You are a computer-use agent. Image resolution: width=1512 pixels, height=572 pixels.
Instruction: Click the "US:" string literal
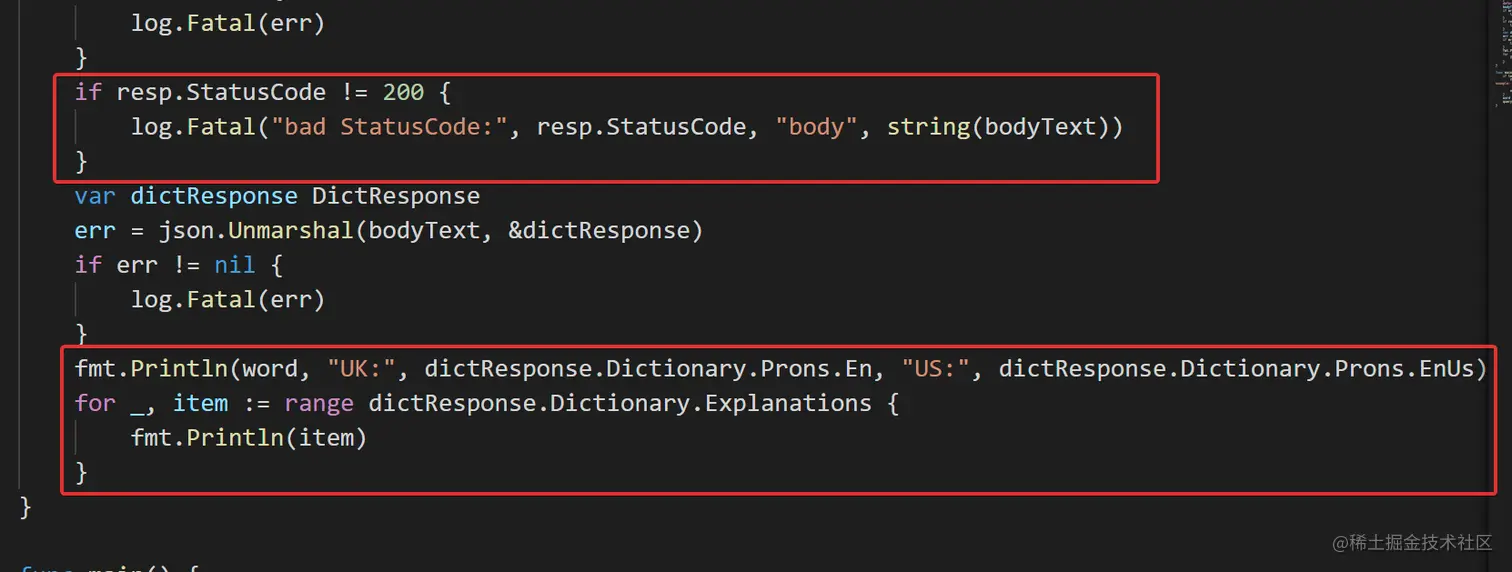click(936, 369)
